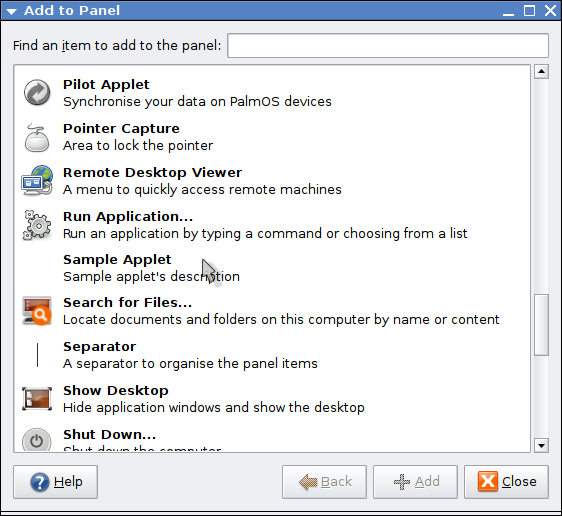This screenshot has width=562, height=516.
Task: Click the Back button
Action: tap(324, 482)
